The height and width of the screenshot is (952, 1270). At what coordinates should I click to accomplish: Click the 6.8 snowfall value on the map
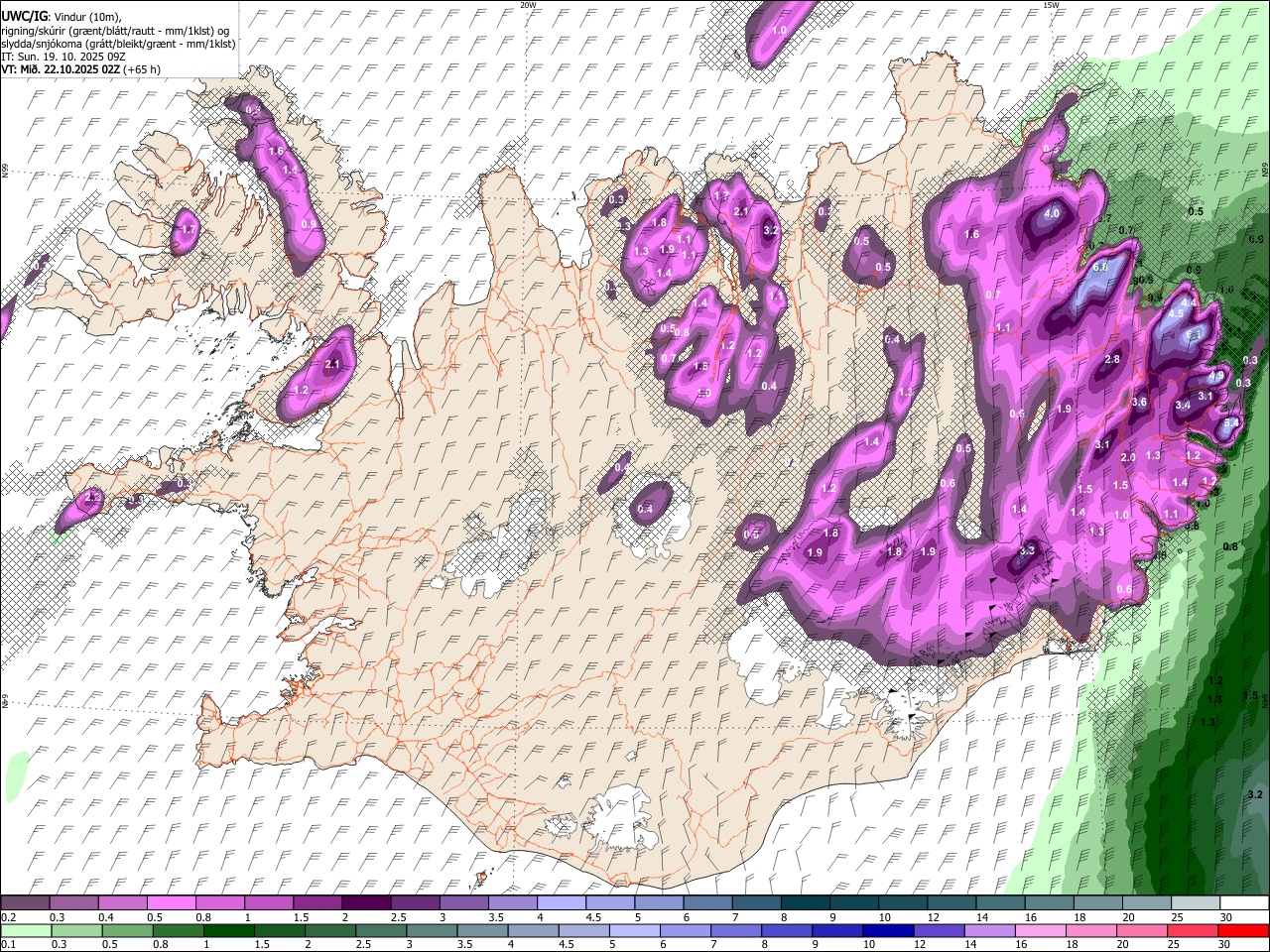pos(1100,267)
